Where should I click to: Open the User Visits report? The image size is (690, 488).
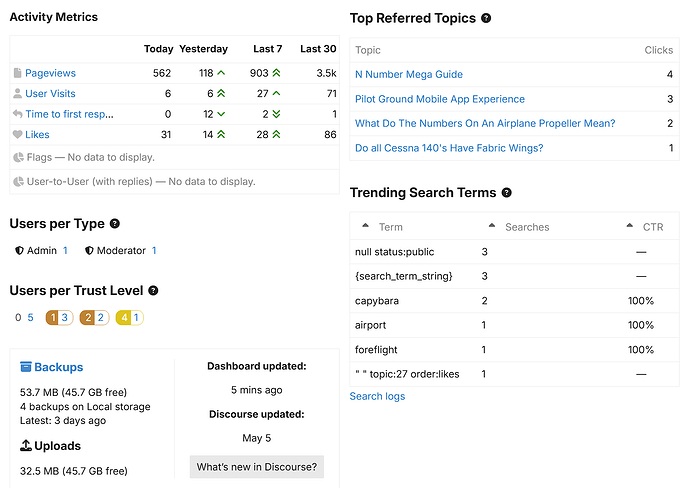pyautogui.click(x=50, y=93)
